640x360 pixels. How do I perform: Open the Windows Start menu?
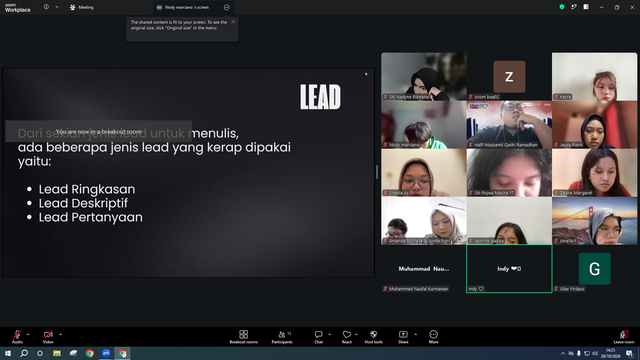(8, 353)
